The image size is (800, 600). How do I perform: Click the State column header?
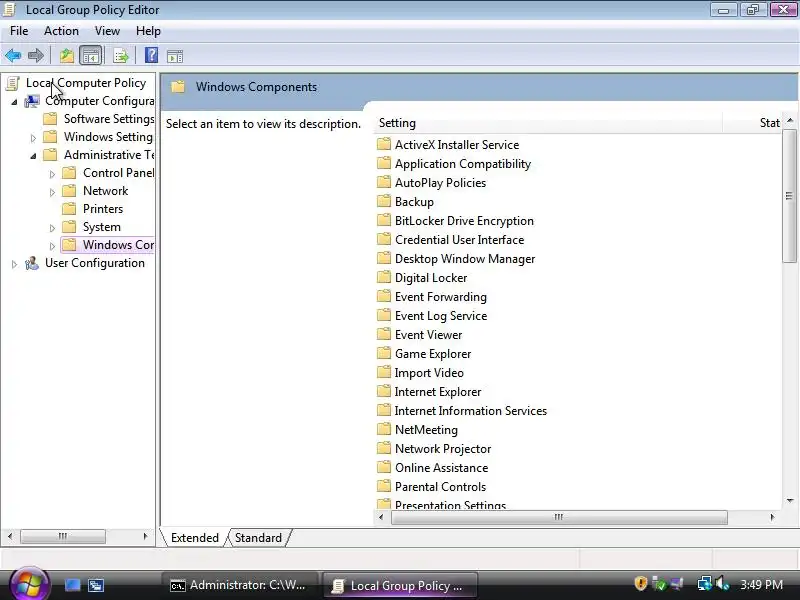[x=752, y=123]
